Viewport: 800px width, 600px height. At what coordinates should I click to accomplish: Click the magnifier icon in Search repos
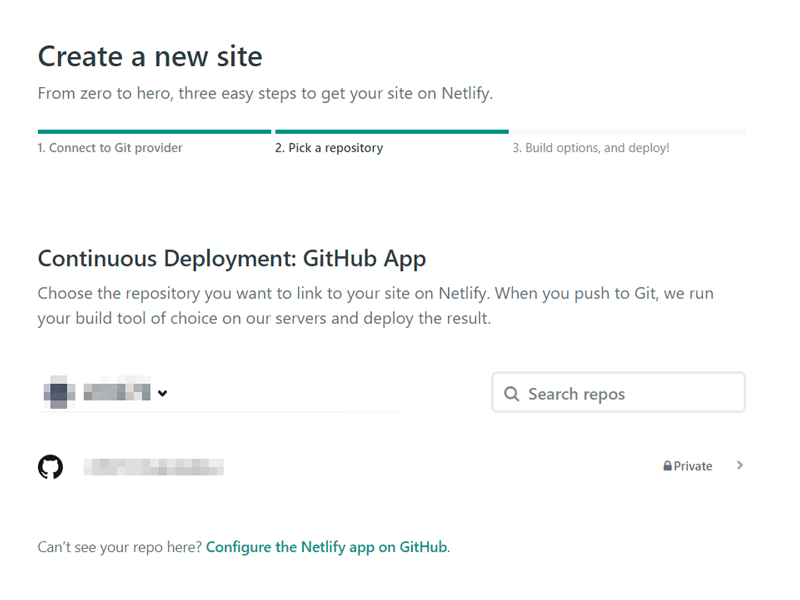[511, 393]
